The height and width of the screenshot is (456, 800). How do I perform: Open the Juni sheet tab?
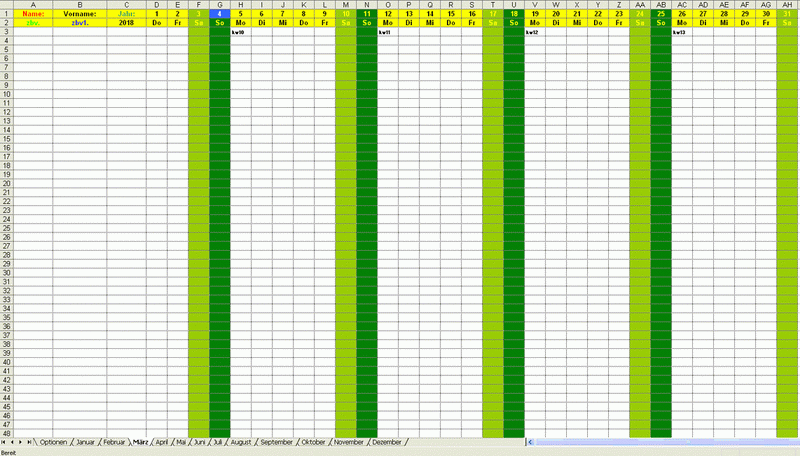[x=199, y=442]
